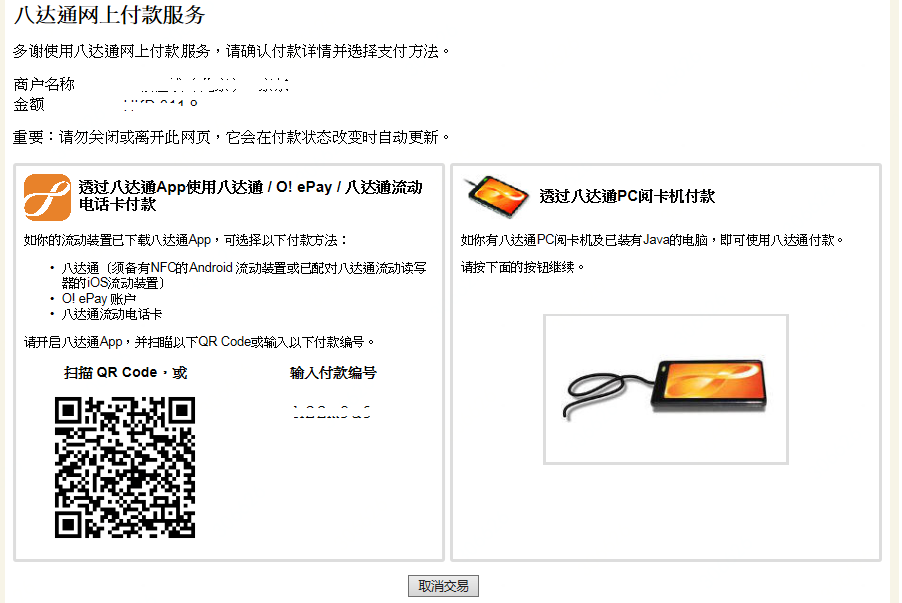Click the 金额 label
Image resolution: width=902 pixels, height=603 pixels.
[29, 104]
